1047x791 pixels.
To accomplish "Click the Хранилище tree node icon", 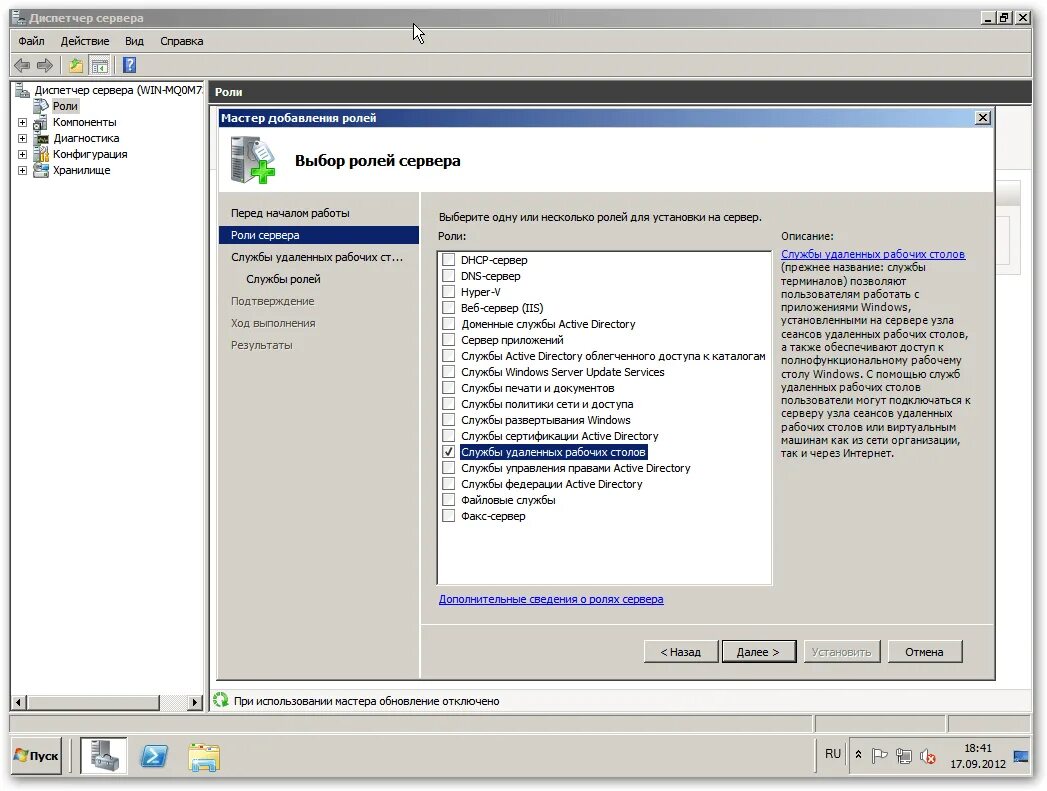I will point(41,170).
